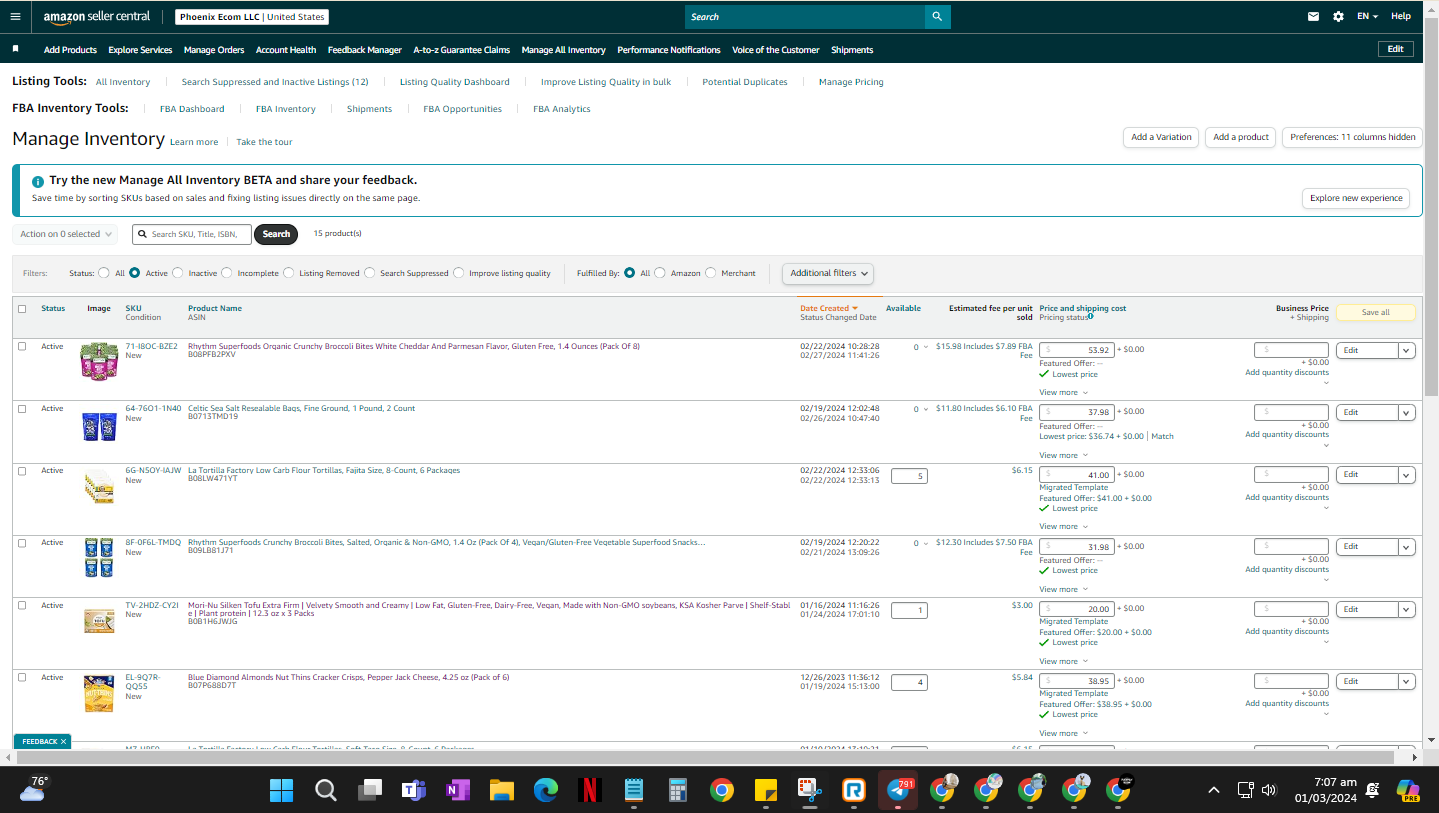Image resolution: width=1439 pixels, height=813 pixels.
Task: Click Help in the top bar
Action: click(1401, 16)
